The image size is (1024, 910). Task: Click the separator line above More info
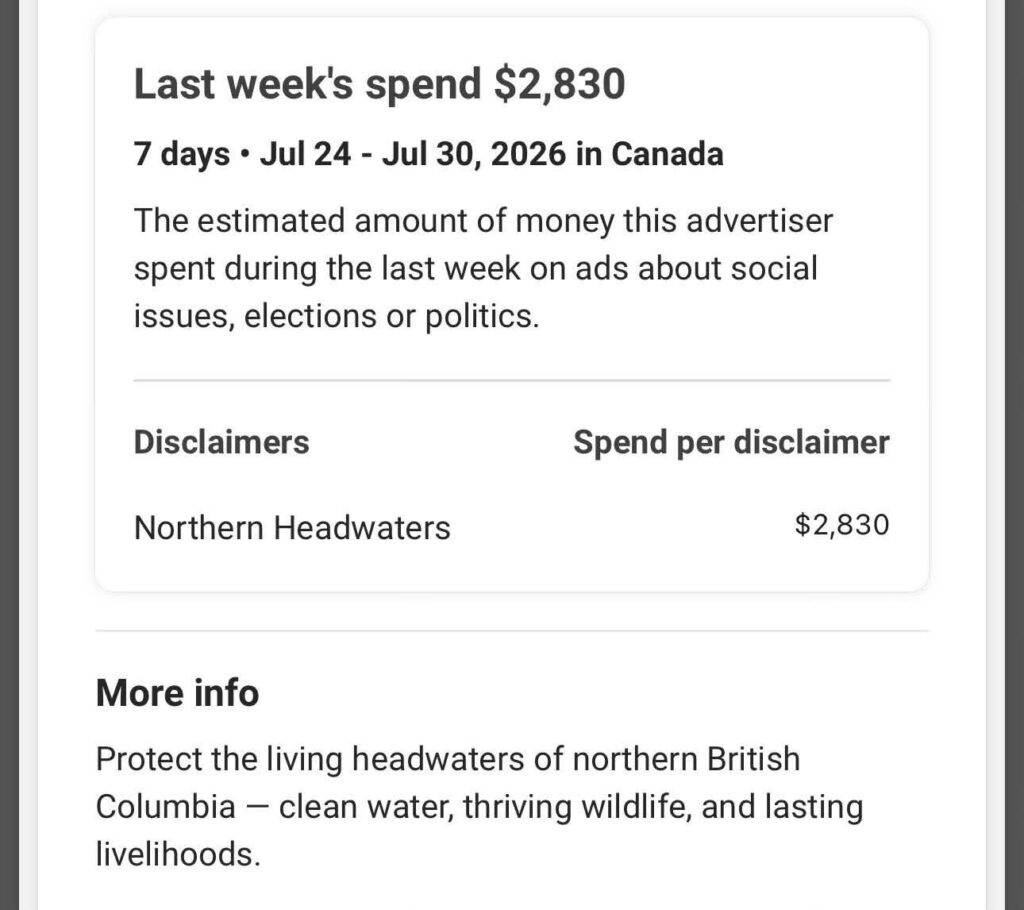511,631
